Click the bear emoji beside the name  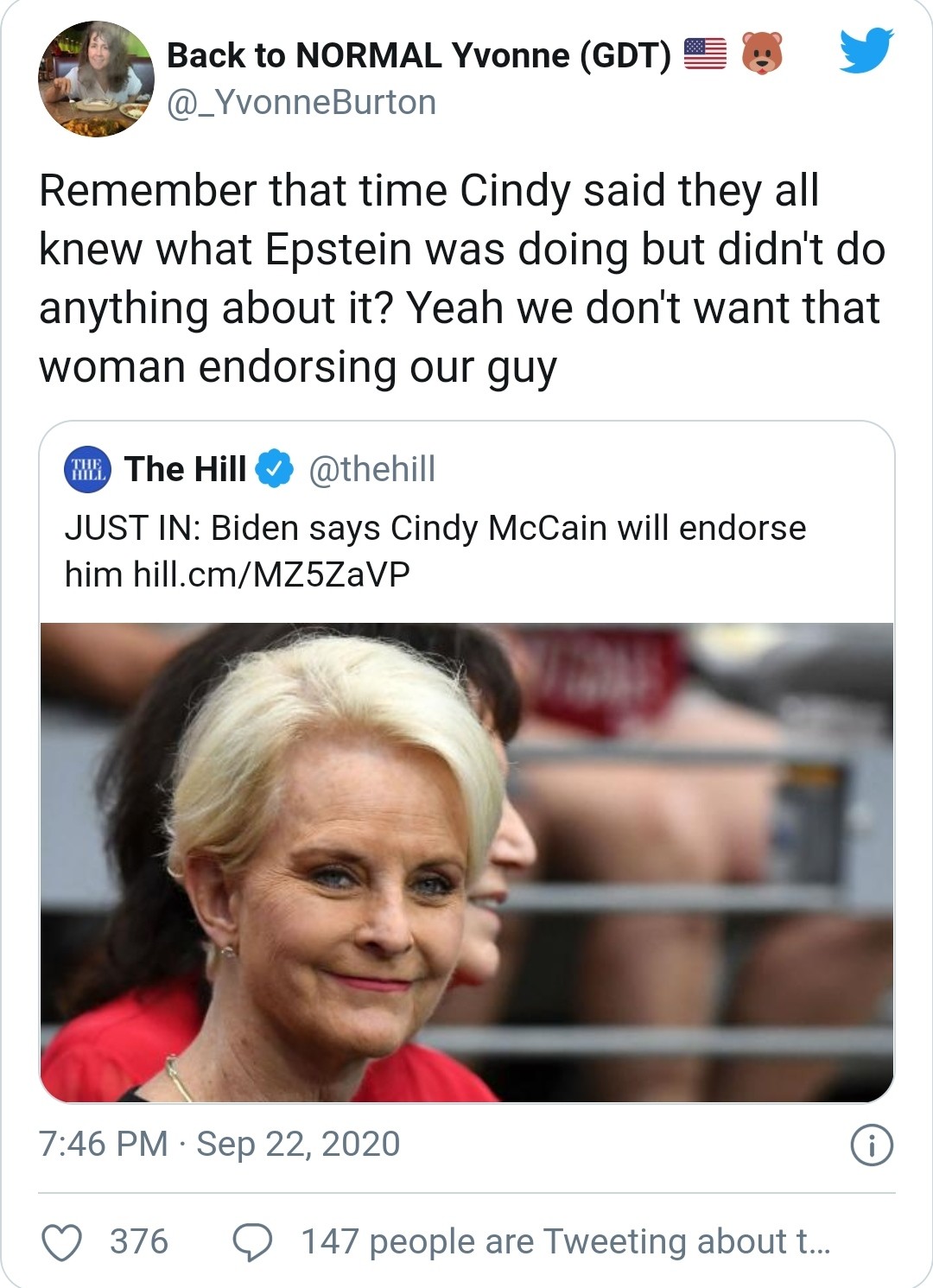pos(762,54)
